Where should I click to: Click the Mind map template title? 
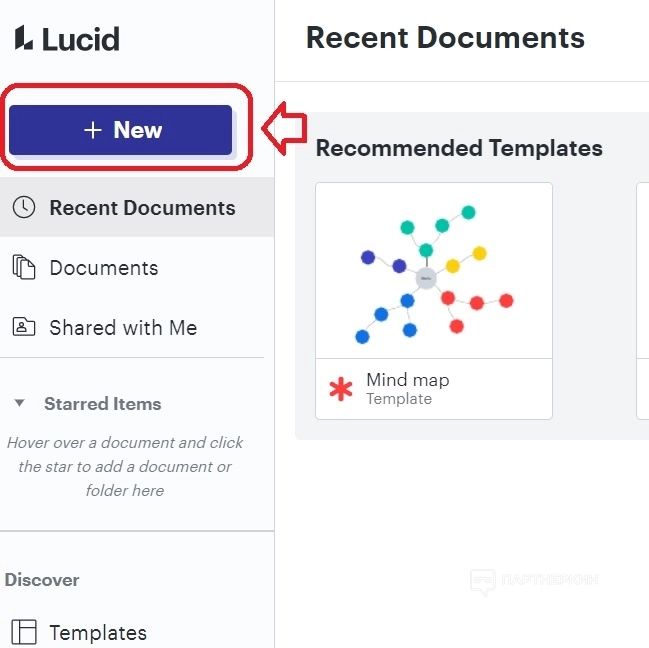[x=407, y=380]
